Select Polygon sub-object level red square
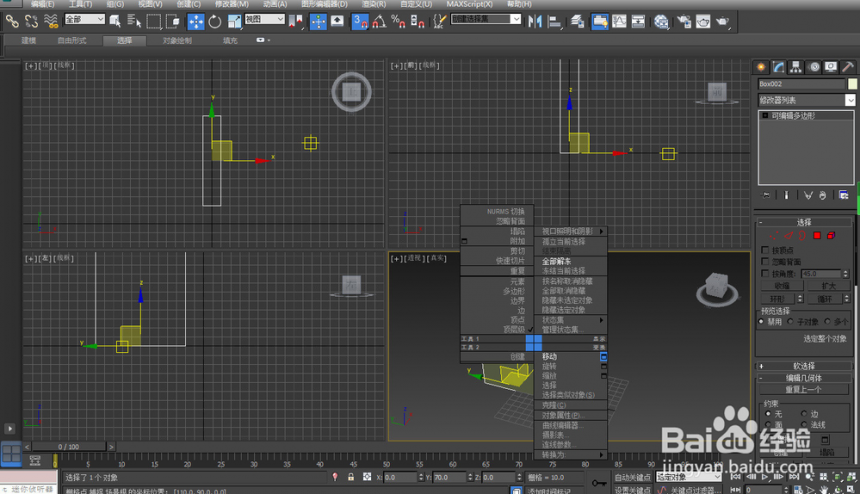The image size is (860, 494). tap(817, 236)
